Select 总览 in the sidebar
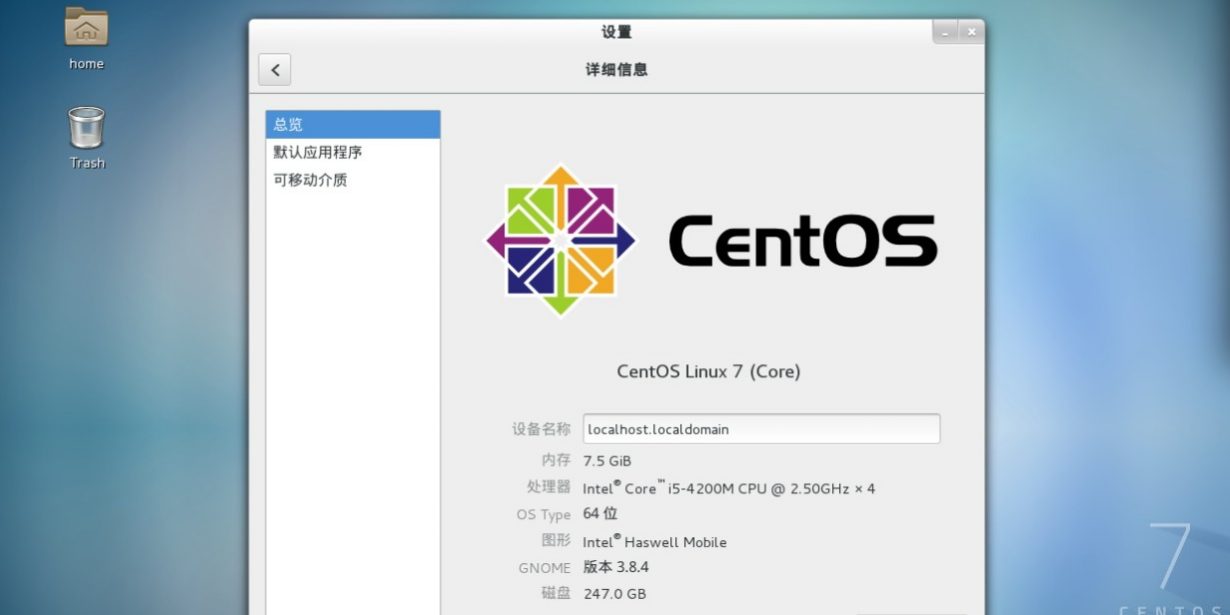Screen dimensions: 1230x615 pyautogui.click(x=287, y=124)
